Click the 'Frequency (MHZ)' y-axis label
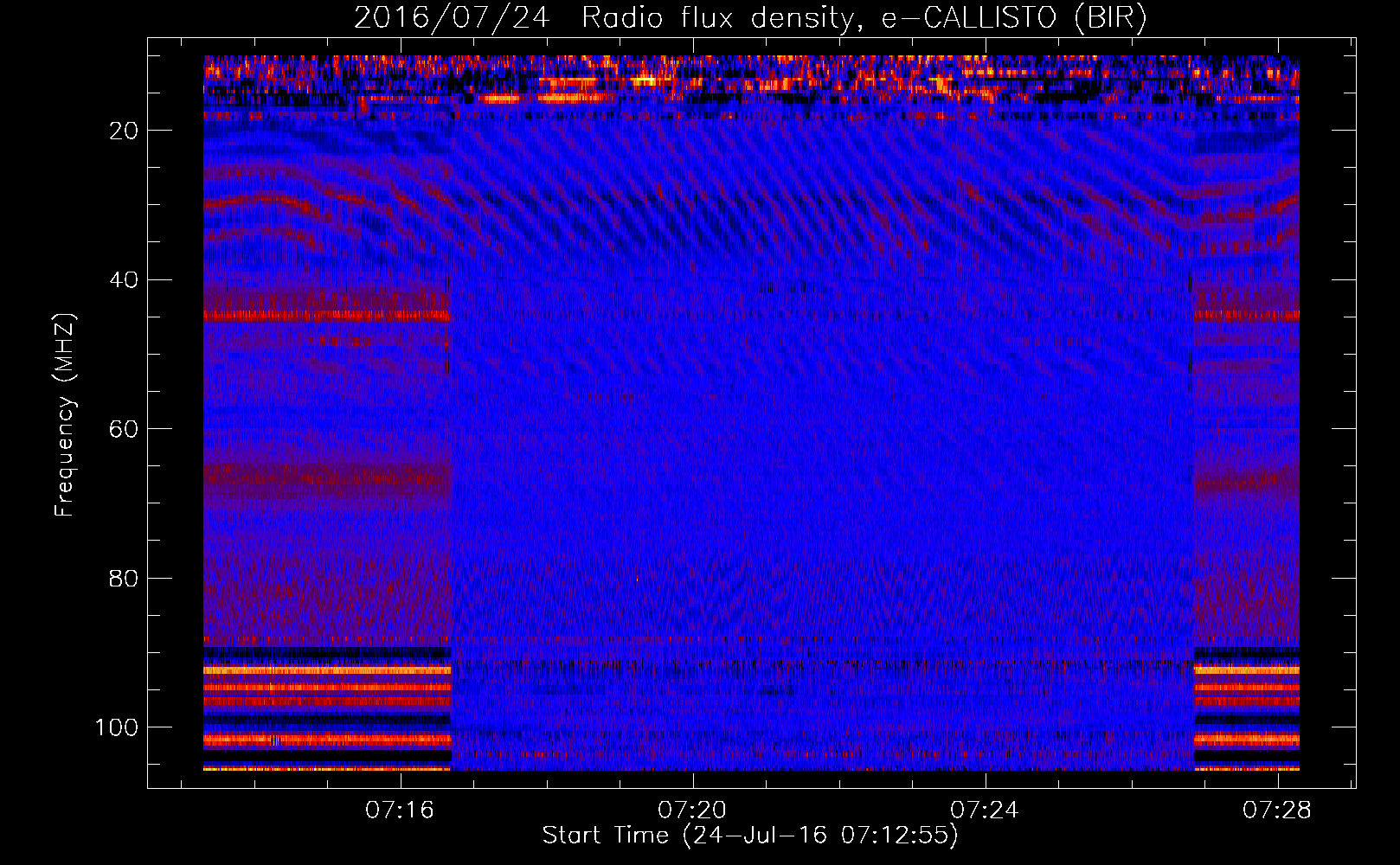The image size is (1400, 865). click(66, 415)
